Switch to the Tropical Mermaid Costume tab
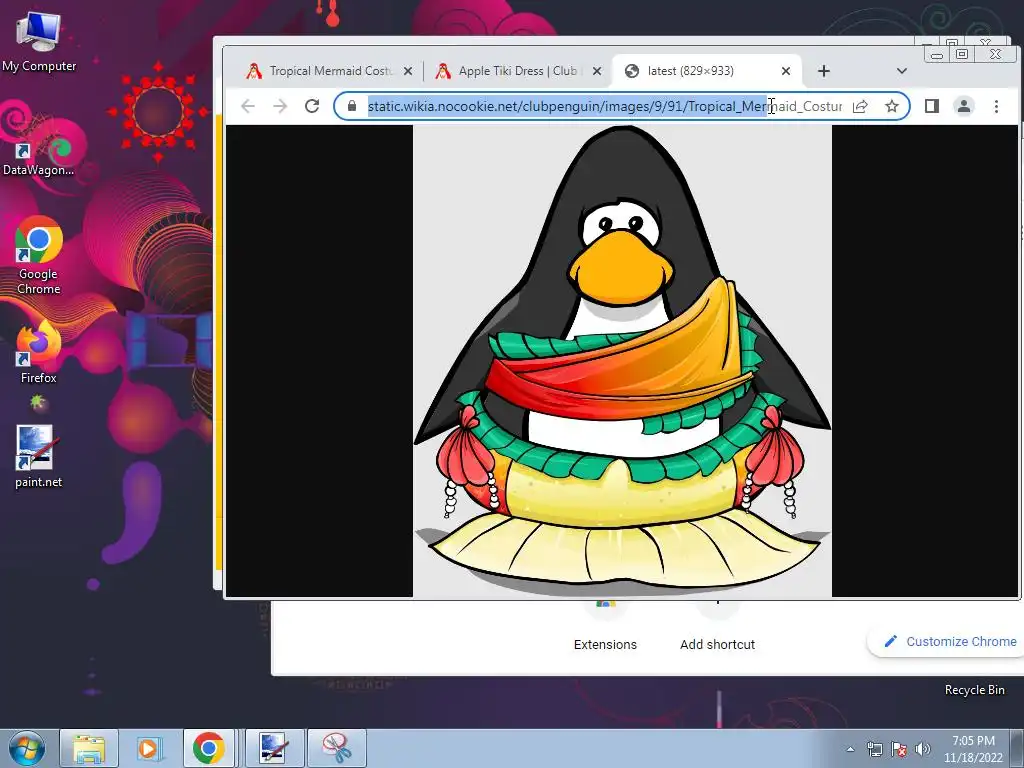Screen dimensions: 1024x768 click(x=320, y=71)
